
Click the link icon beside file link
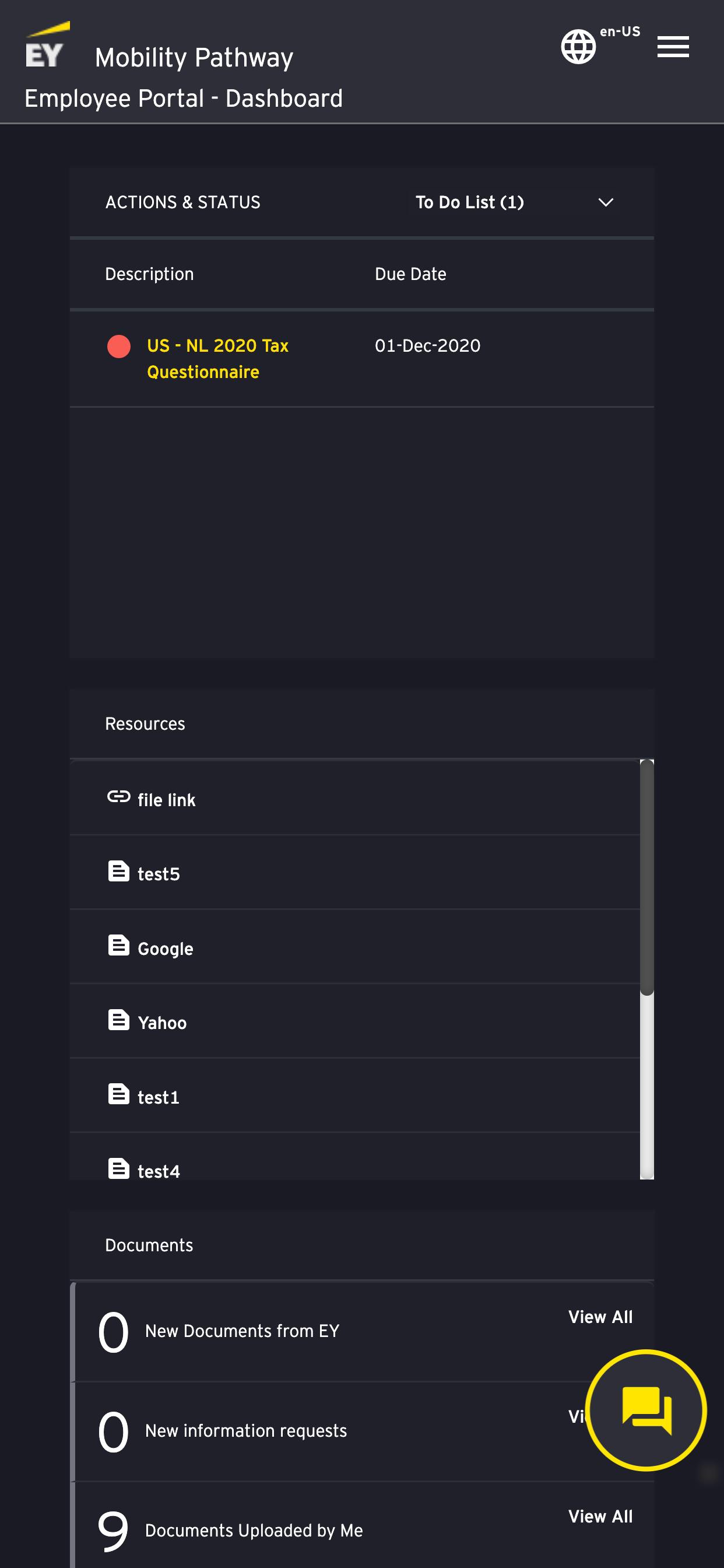coord(119,796)
